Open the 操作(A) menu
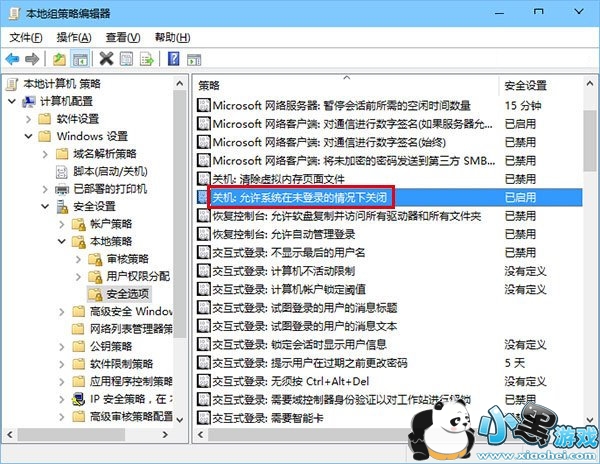This screenshot has height=464, width=600. coord(74,37)
